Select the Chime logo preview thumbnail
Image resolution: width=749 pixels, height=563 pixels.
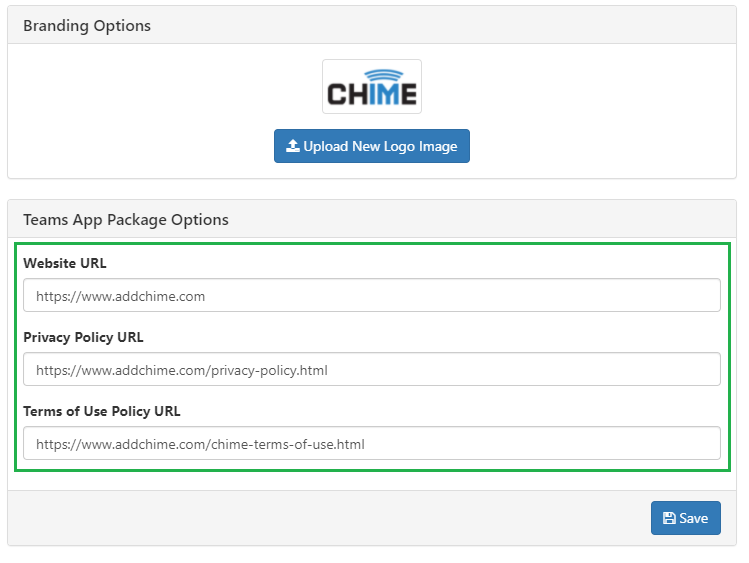372,86
